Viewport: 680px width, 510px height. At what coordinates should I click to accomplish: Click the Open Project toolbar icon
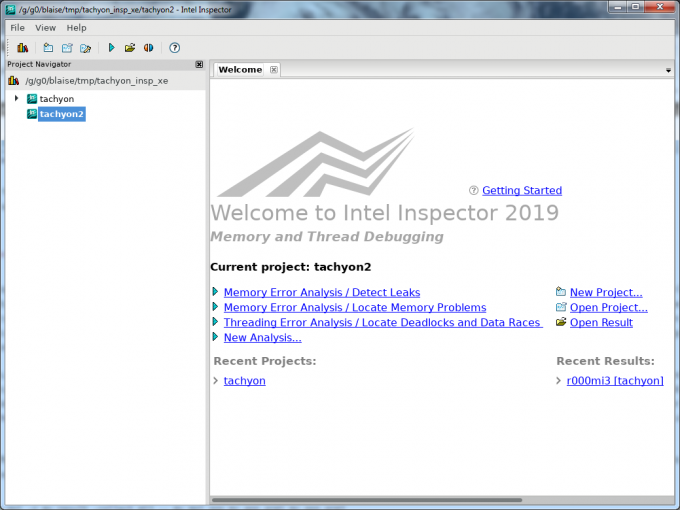tap(67, 48)
